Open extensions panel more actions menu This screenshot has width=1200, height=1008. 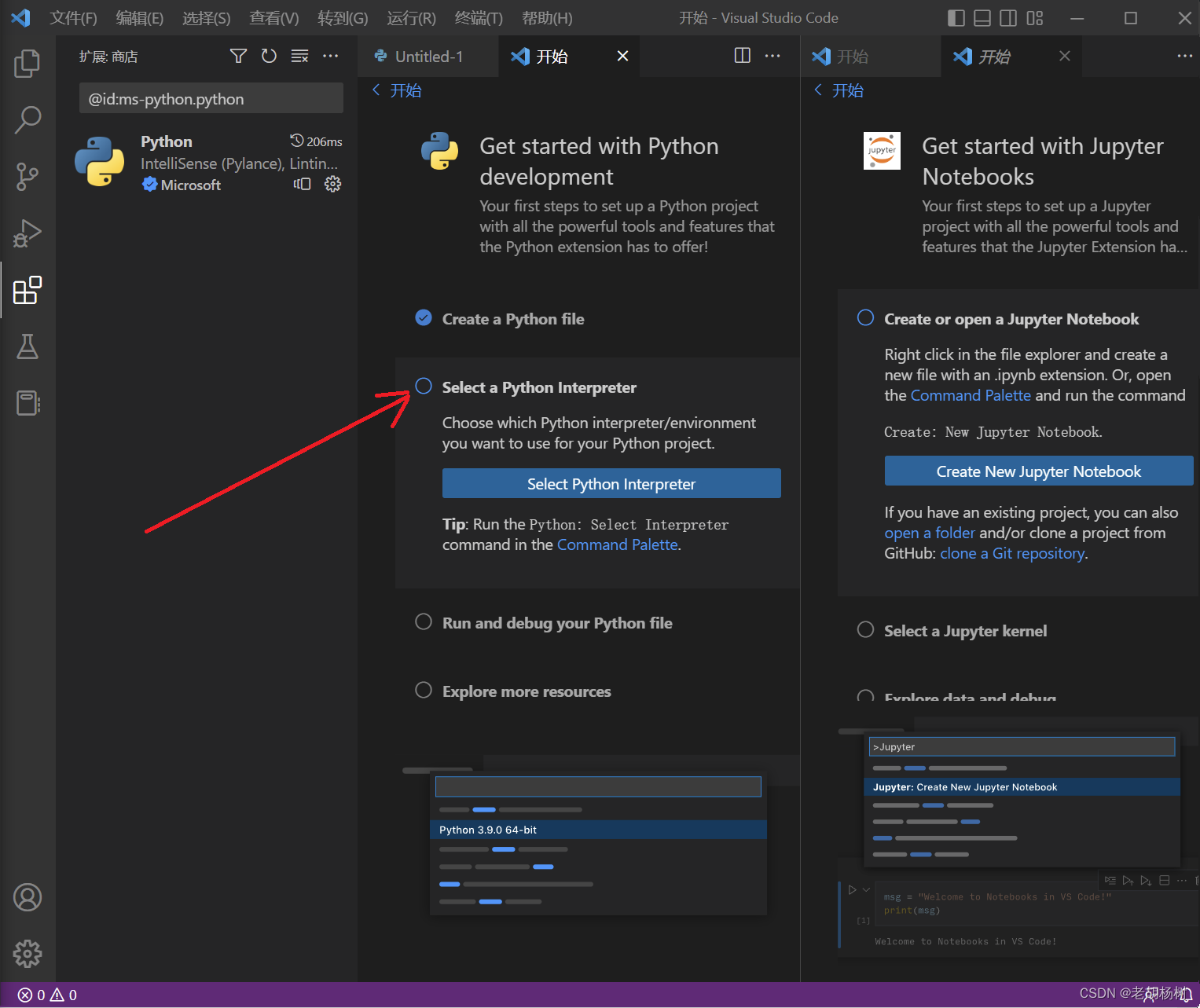click(x=331, y=56)
